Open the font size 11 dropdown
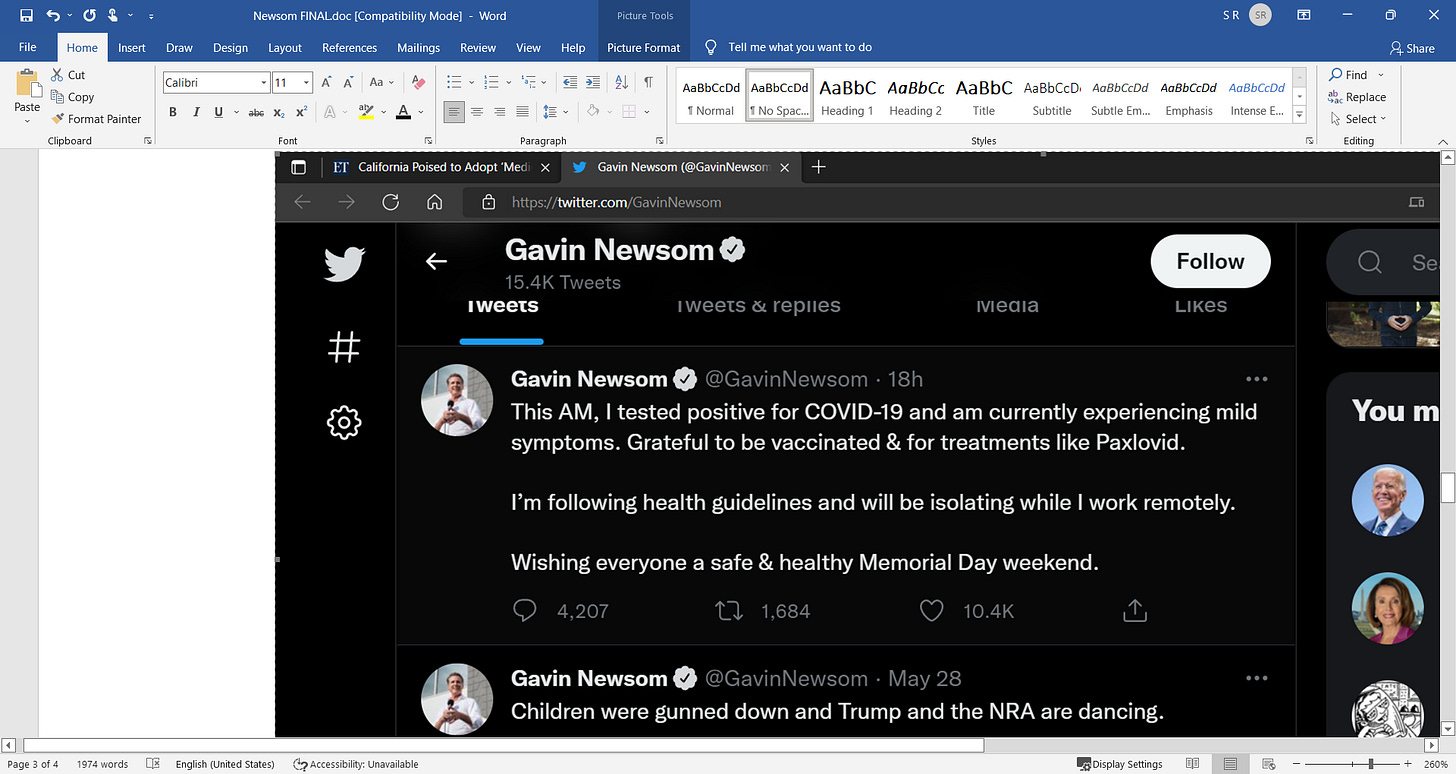Screen dimensions: 1456x774 pyautogui.click(x=307, y=83)
